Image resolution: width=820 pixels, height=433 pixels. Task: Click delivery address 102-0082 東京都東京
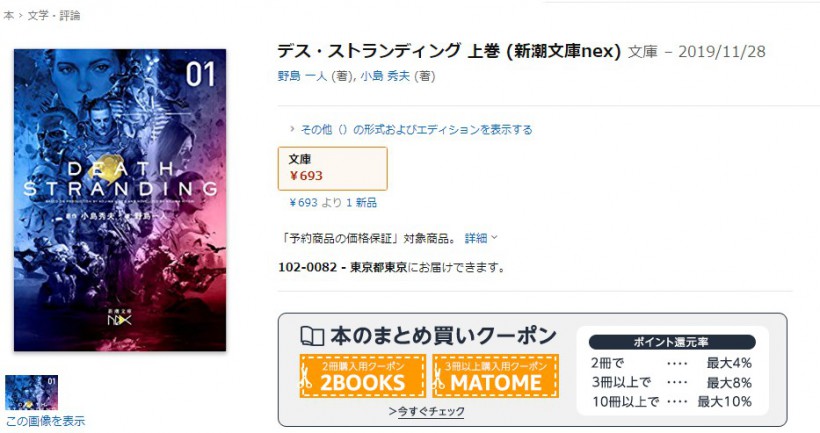coord(343,267)
